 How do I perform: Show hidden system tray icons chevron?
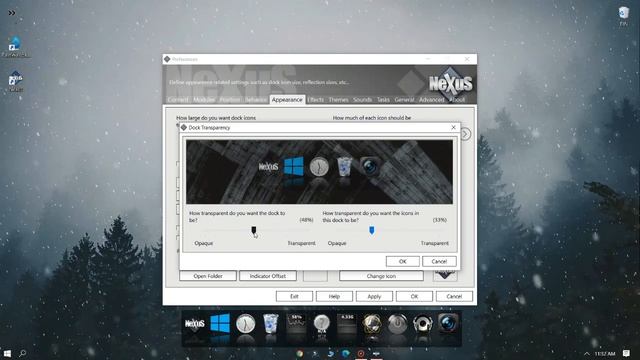(x=587, y=353)
